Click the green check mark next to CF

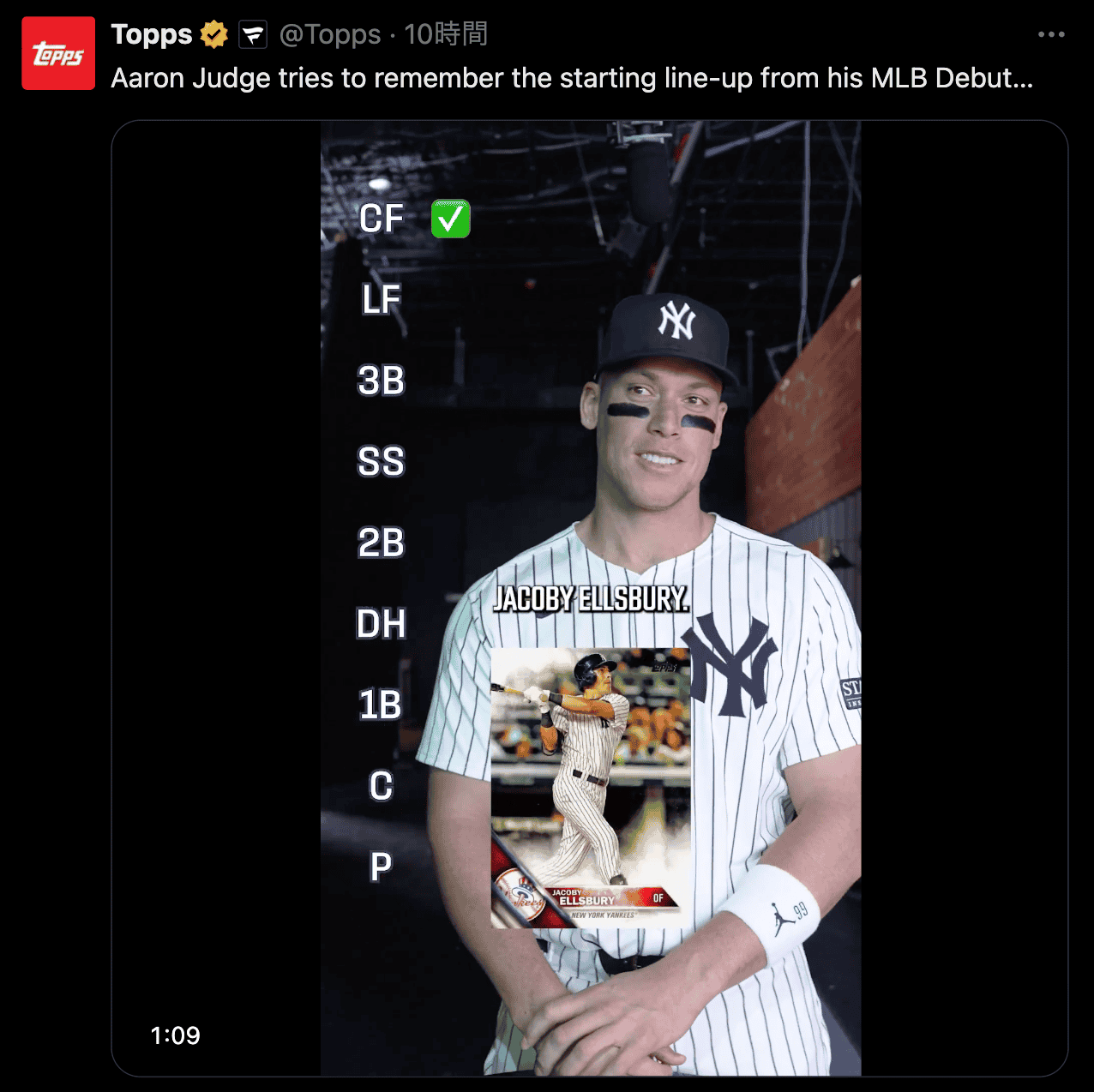pyautogui.click(x=451, y=219)
